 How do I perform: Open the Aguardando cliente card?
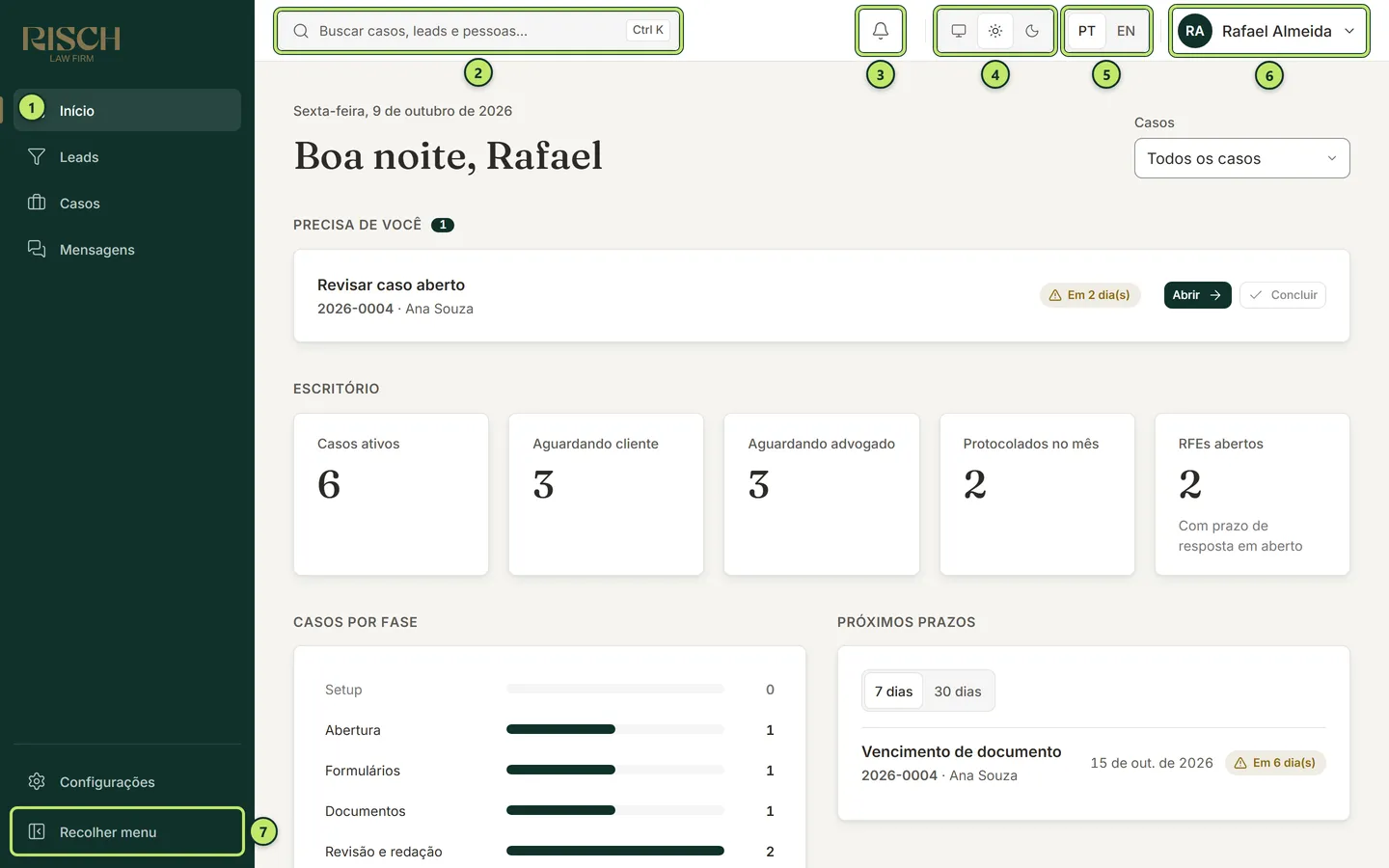606,495
